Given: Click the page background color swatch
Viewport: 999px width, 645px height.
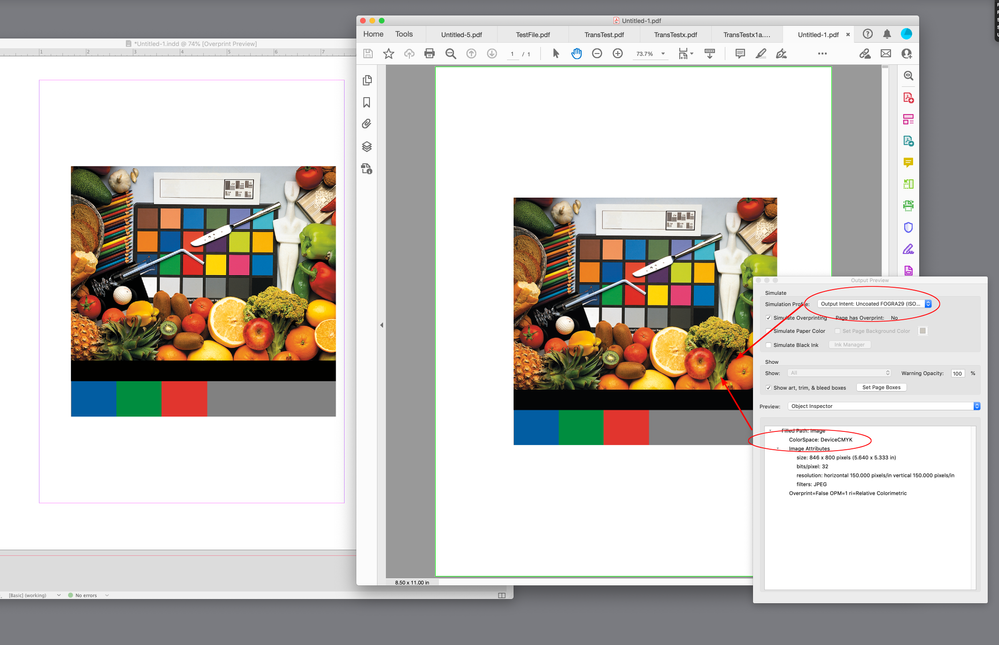Looking at the screenshot, I should 923,331.
